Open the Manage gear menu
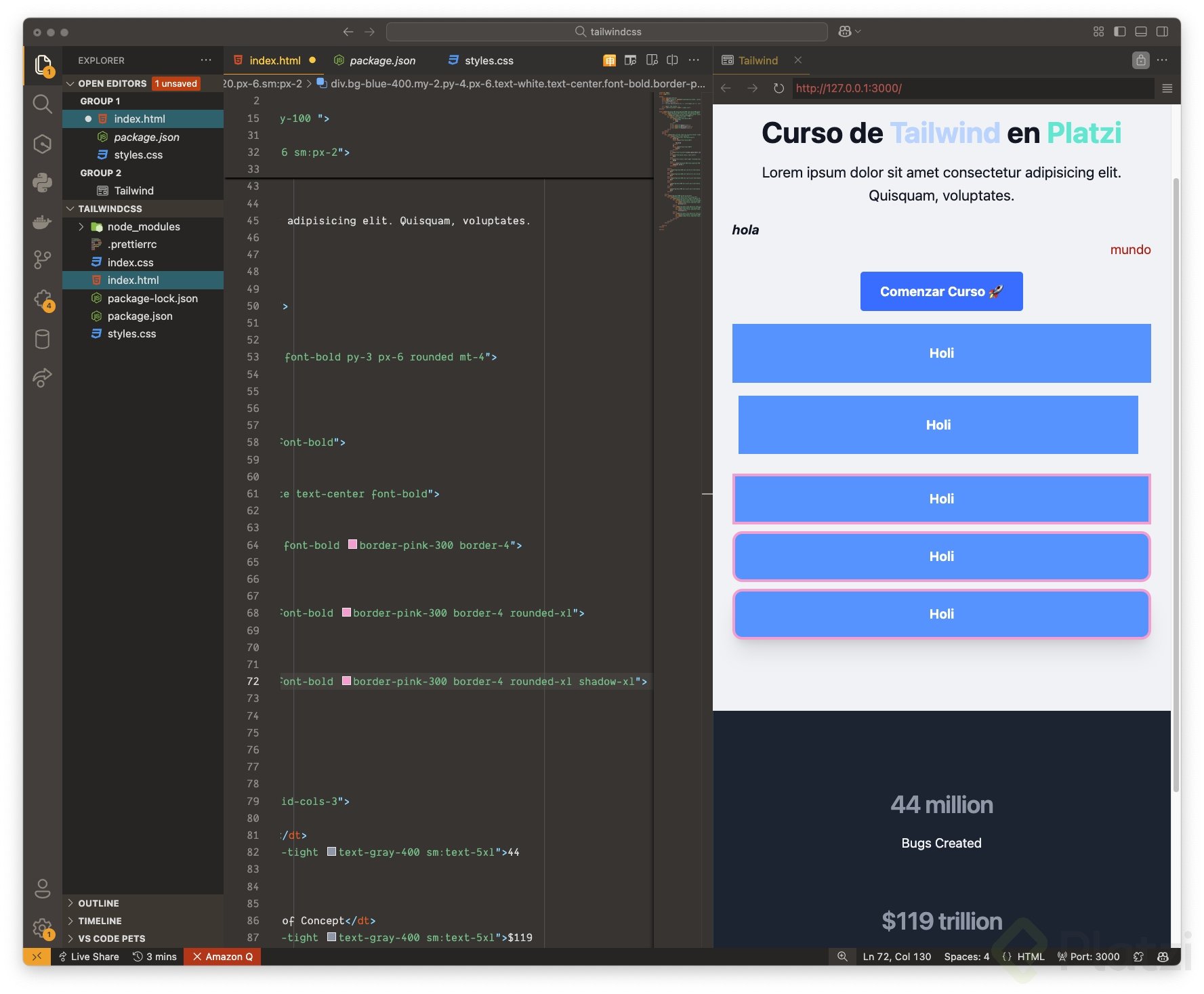The image size is (1204, 994). click(43, 928)
